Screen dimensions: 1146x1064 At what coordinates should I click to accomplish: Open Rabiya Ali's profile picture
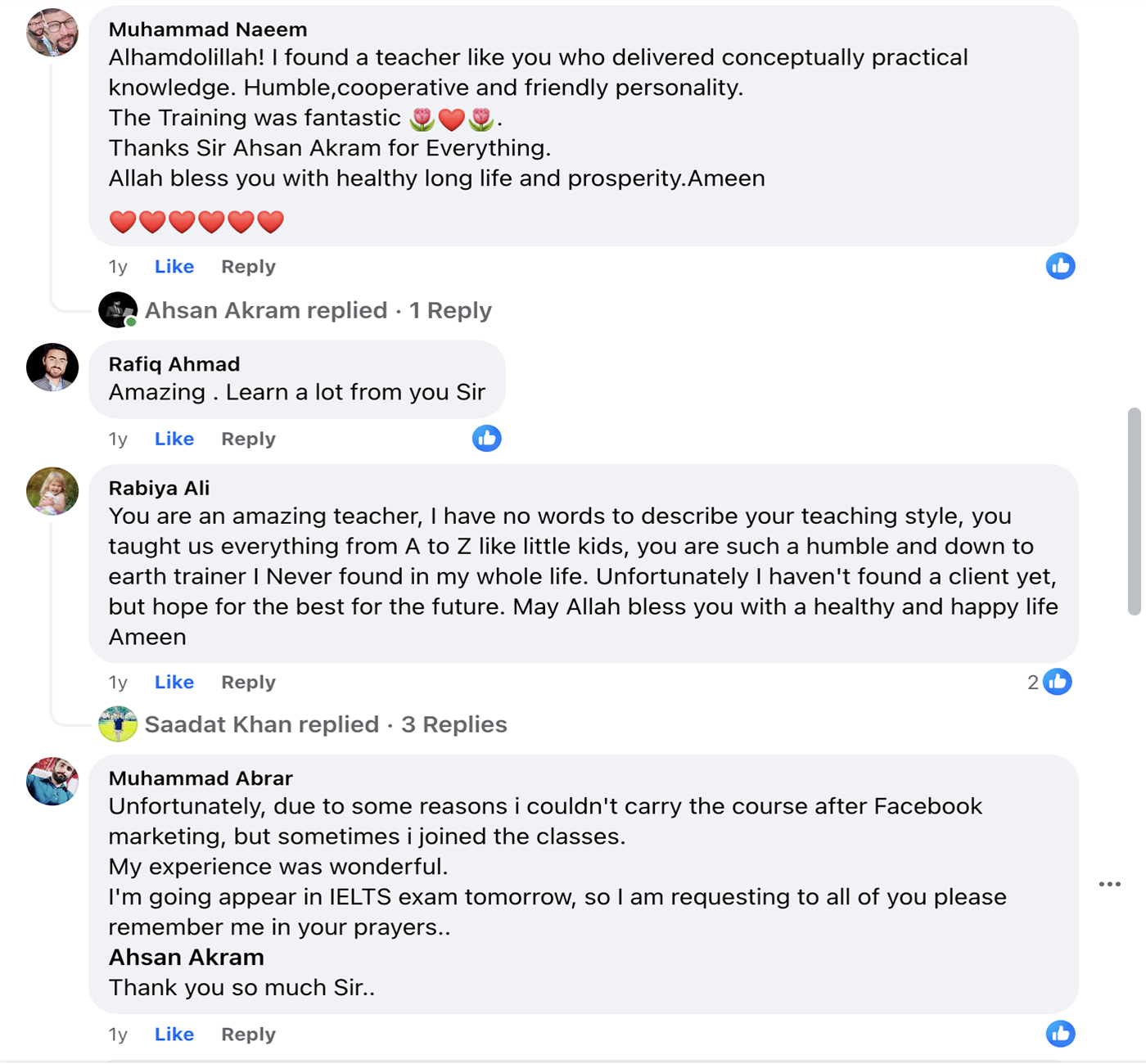point(52,491)
